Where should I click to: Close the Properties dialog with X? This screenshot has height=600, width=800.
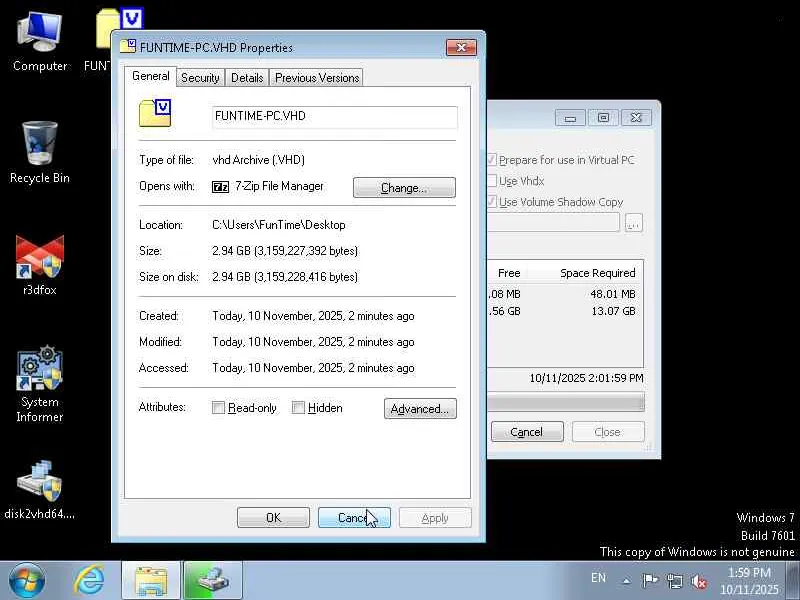461,47
